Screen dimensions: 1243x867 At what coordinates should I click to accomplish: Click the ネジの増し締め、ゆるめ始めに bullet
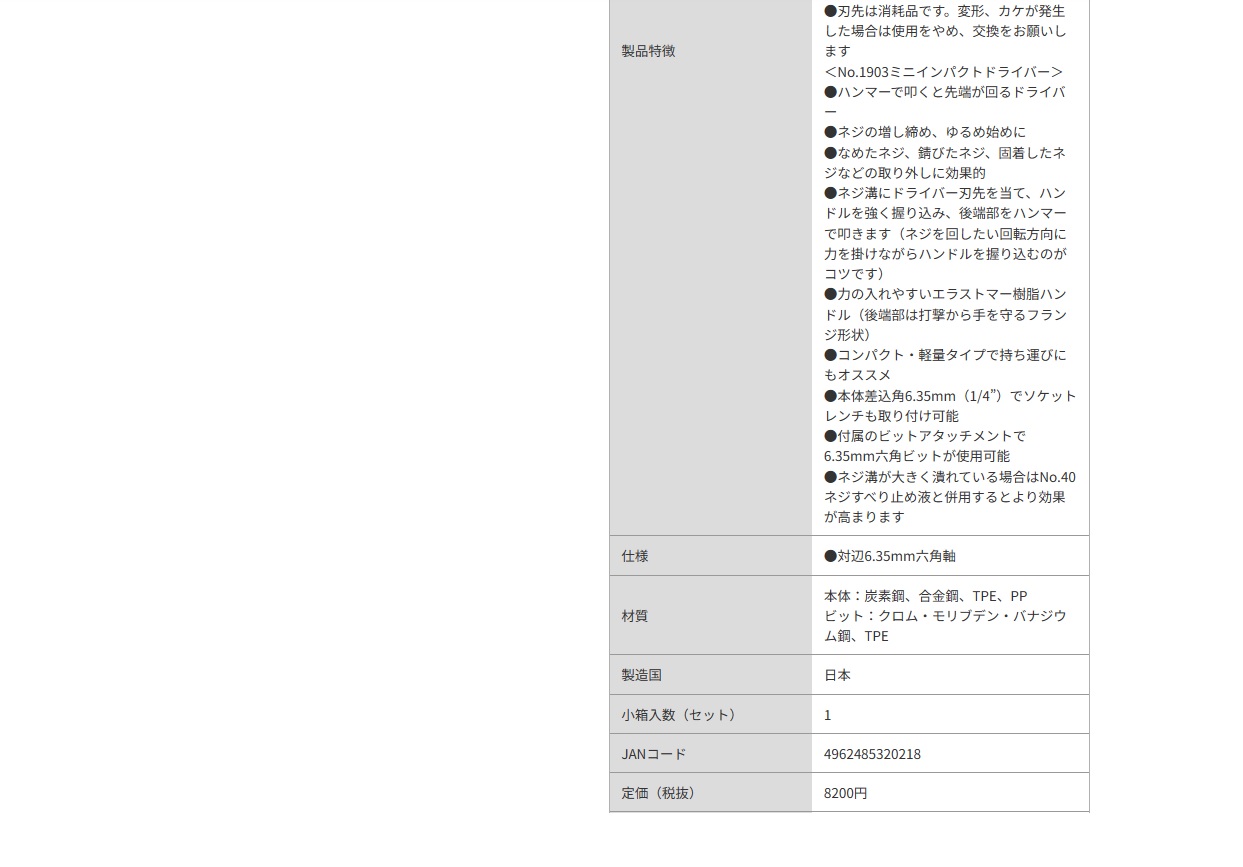click(x=925, y=132)
